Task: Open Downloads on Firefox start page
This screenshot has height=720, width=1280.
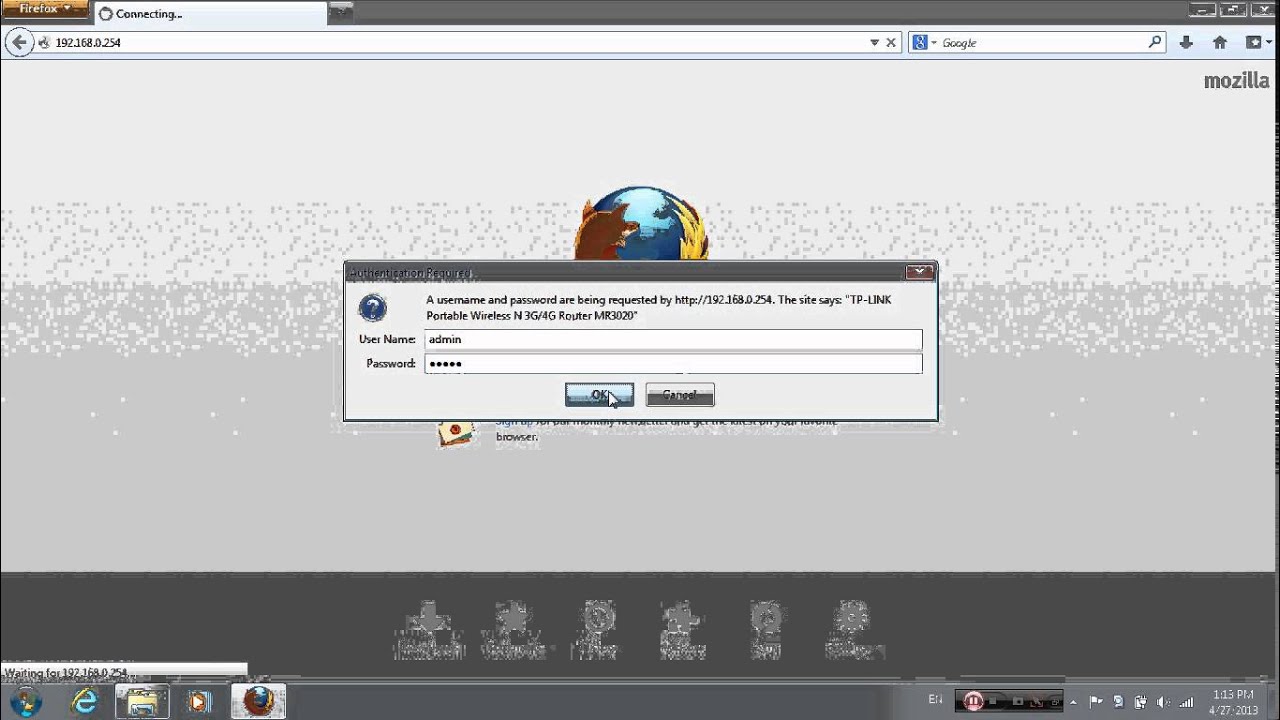Action: (x=429, y=630)
